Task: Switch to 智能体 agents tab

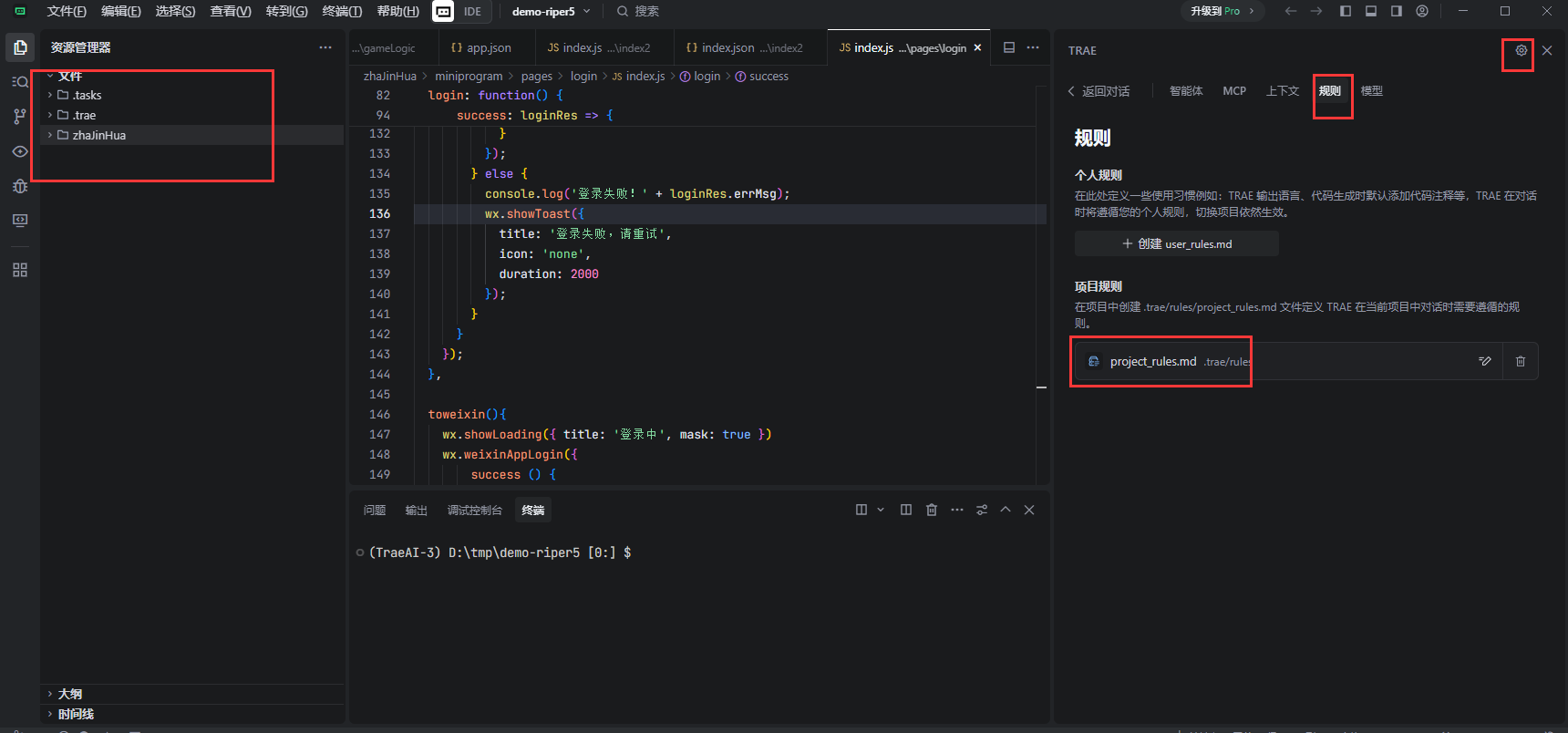Action: click(x=1186, y=90)
